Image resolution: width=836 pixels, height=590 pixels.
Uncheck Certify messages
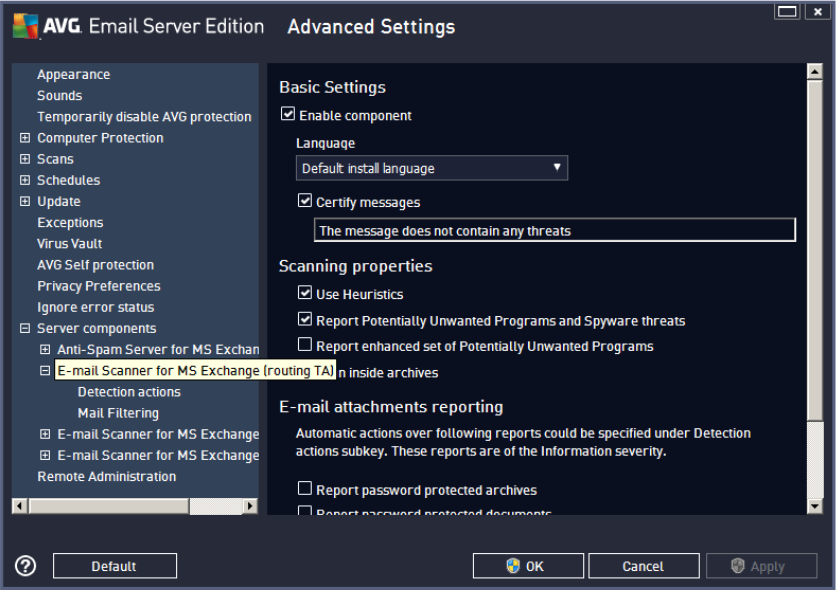pyautogui.click(x=304, y=200)
